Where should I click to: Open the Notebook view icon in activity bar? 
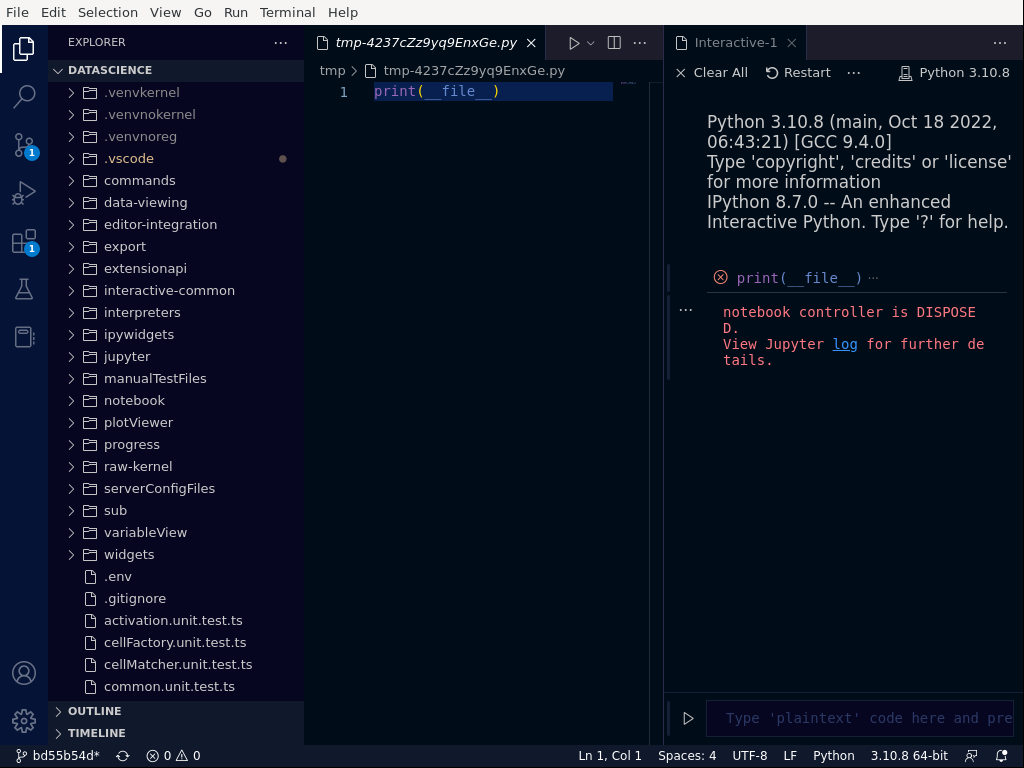pyautogui.click(x=24, y=337)
